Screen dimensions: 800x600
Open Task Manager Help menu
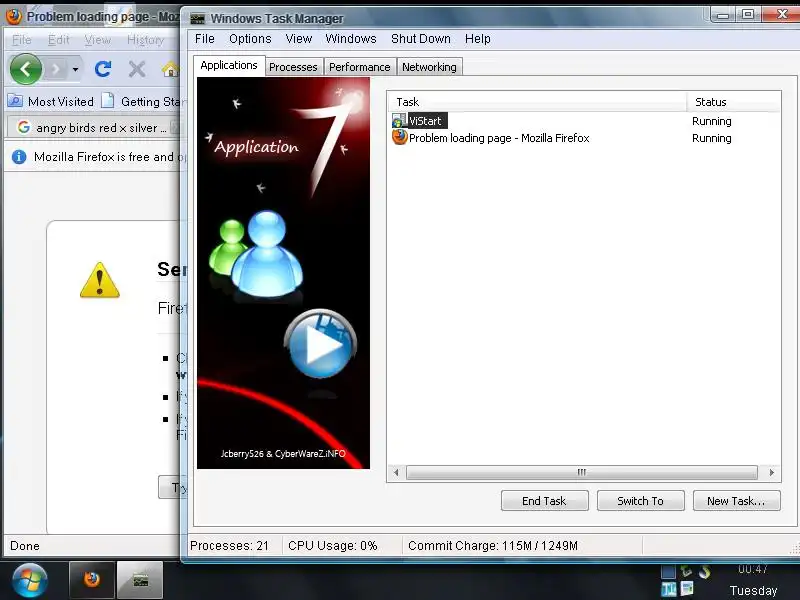point(478,39)
